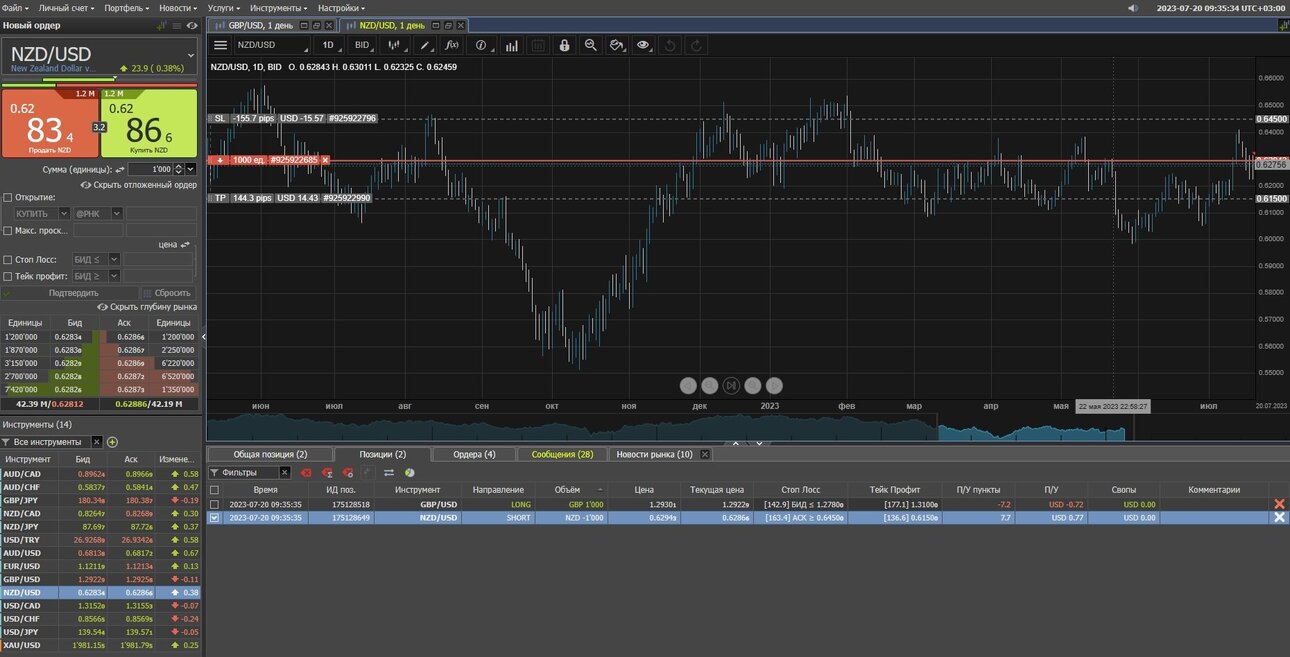Screen dimensions: 1290x657
Task: Click Скрыть глубину рынка toggle
Action: pyautogui.click(x=147, y=307)
